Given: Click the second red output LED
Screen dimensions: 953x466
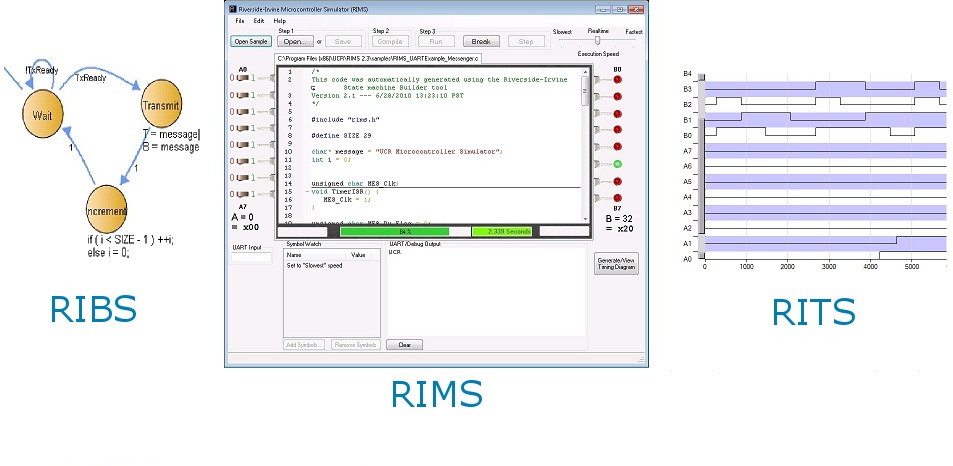Looking at the screenshot, I should click(x=618, y=96).
